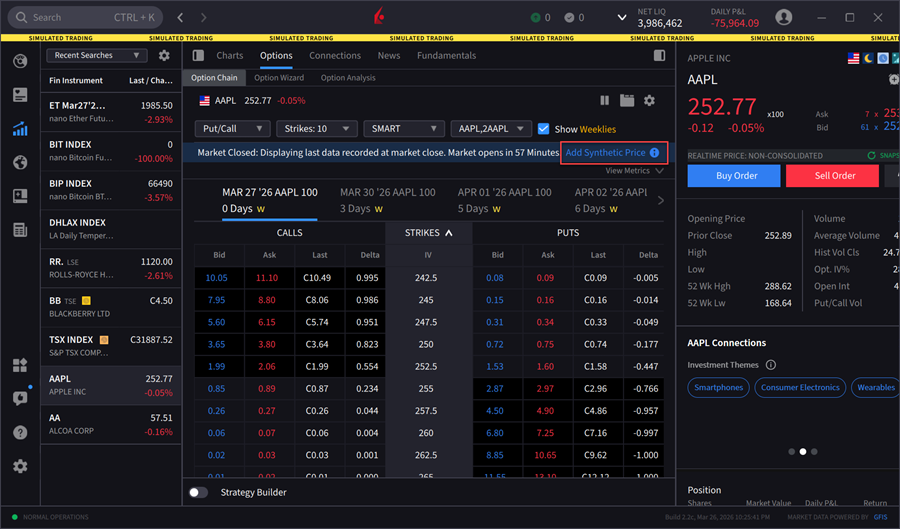Open the calculator icon in left sidebar
The image size is (900, 529).
(20, 230)
